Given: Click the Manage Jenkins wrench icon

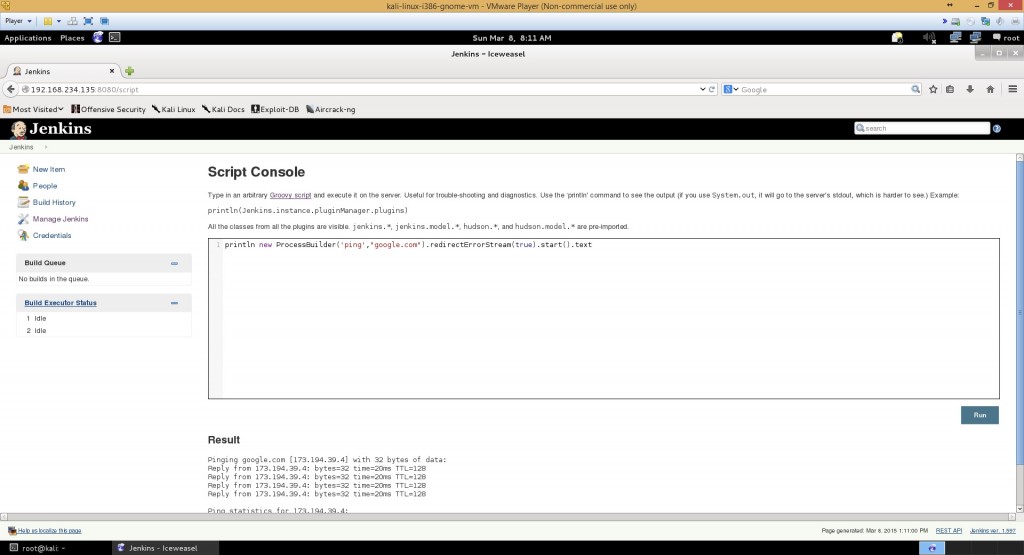Looking at the screenshot, I should (24, 219).
